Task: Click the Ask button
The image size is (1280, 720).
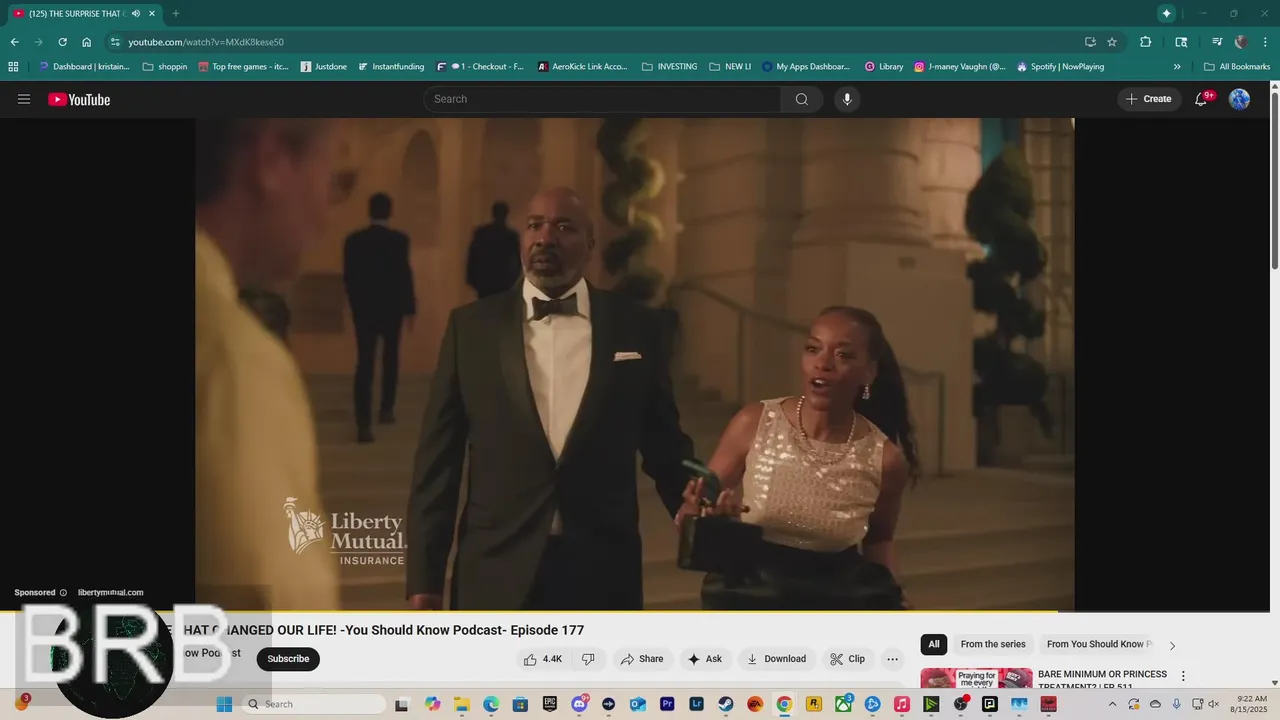Action: 704,659
